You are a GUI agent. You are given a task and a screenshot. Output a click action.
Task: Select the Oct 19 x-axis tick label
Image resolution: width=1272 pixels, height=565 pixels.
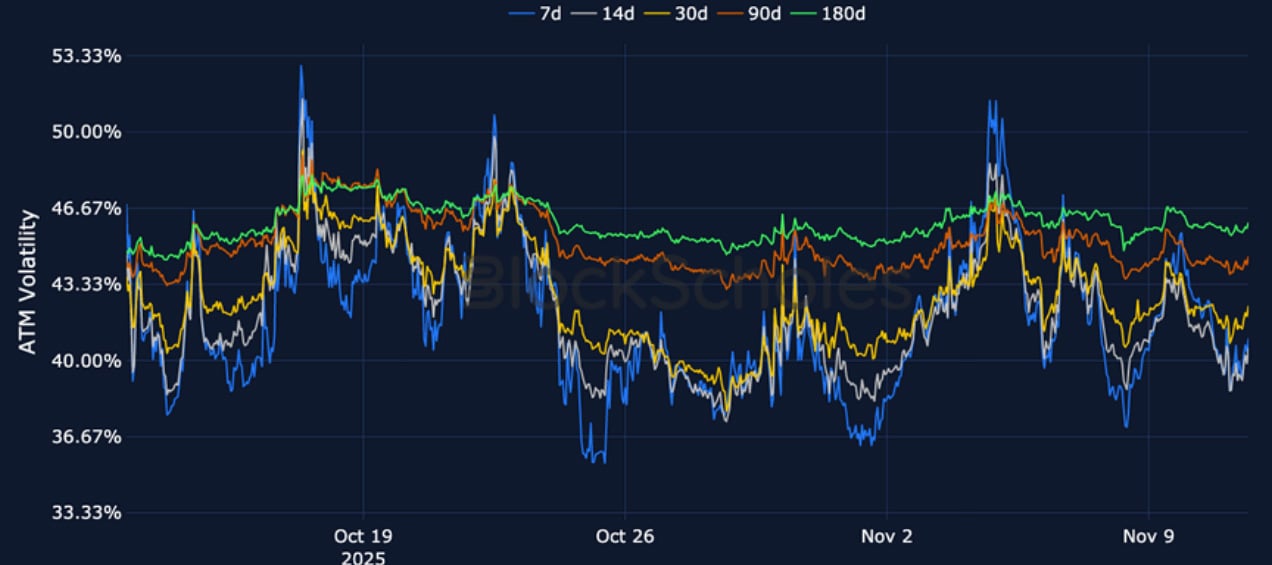click(363, 537)
